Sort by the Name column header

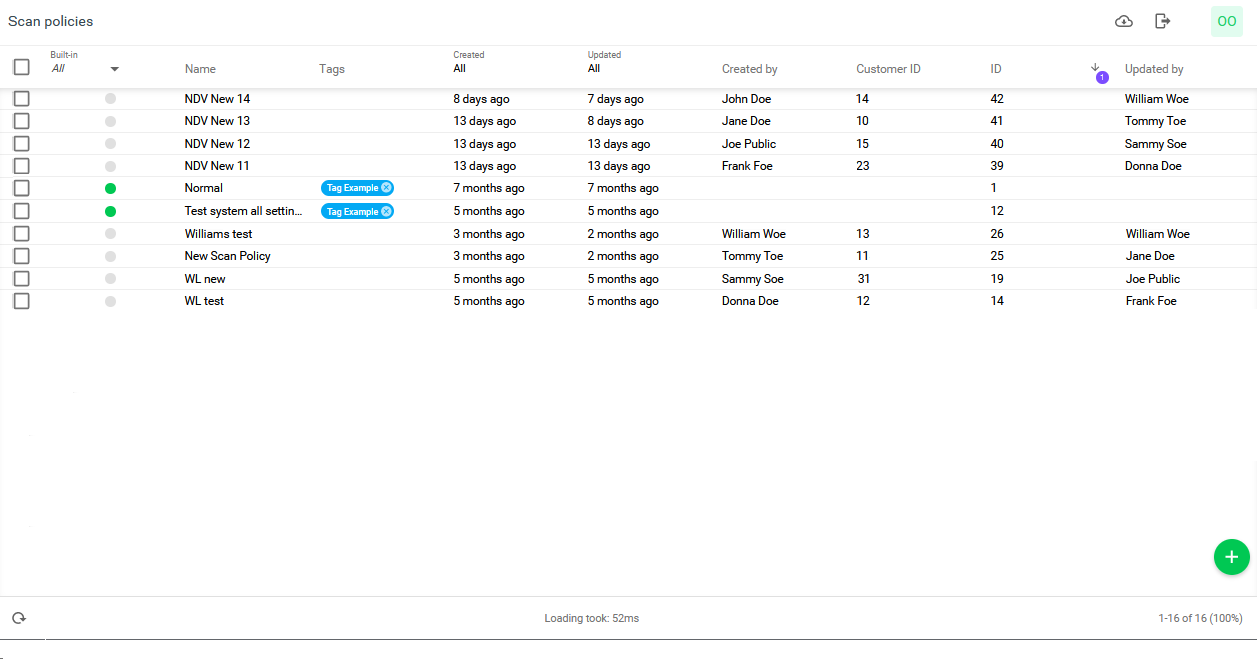(x=200, y=69)
